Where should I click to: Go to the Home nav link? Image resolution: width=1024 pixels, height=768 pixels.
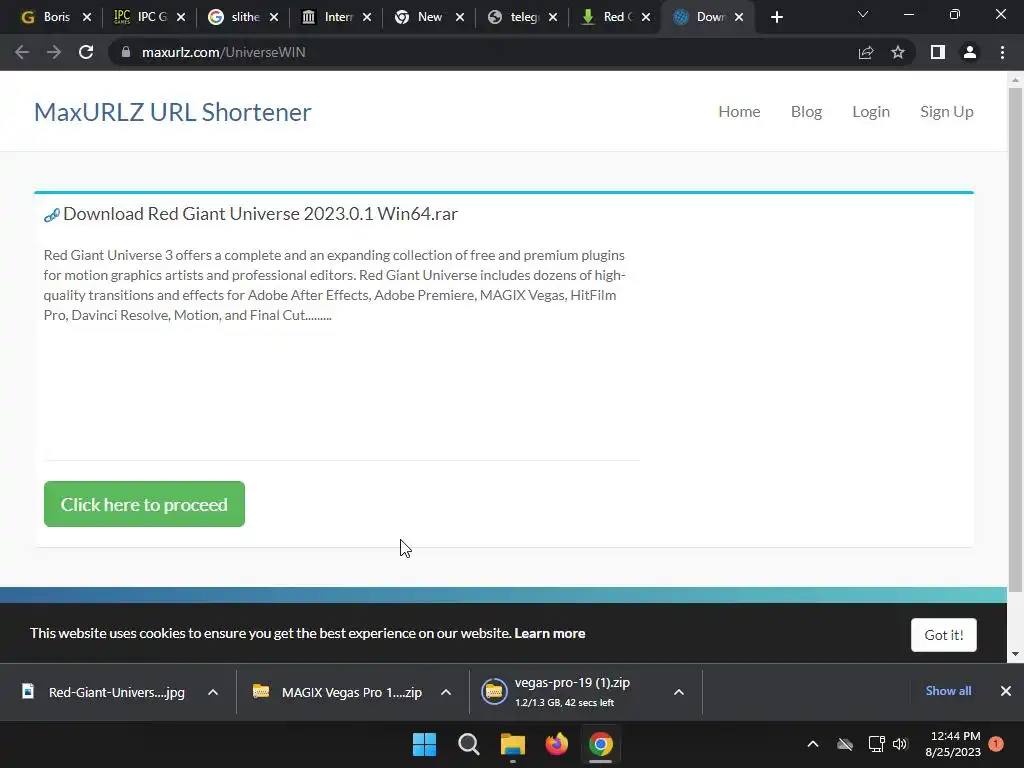pyautogui.click(x=739, y=112)
